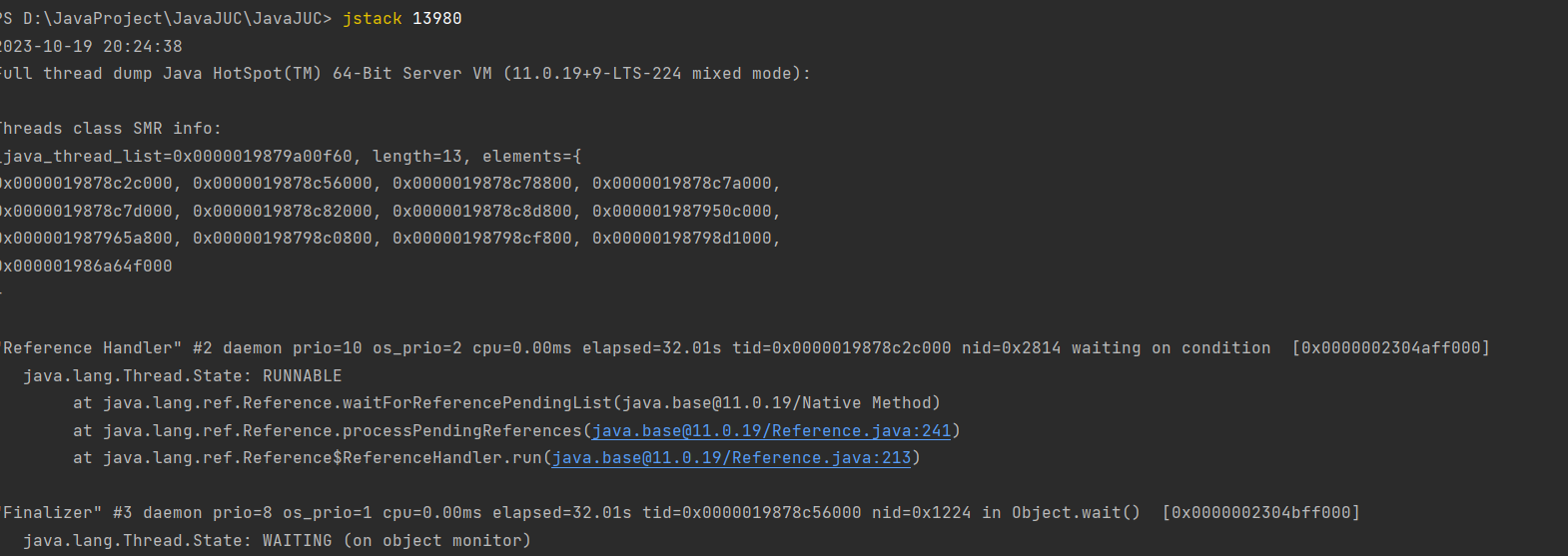Click the last thread address 0x000001986a64f000

click(86, 267)
